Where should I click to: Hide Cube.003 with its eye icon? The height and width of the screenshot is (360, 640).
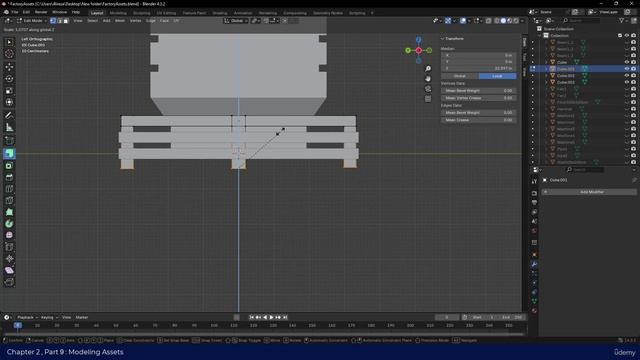coord(627,82)
